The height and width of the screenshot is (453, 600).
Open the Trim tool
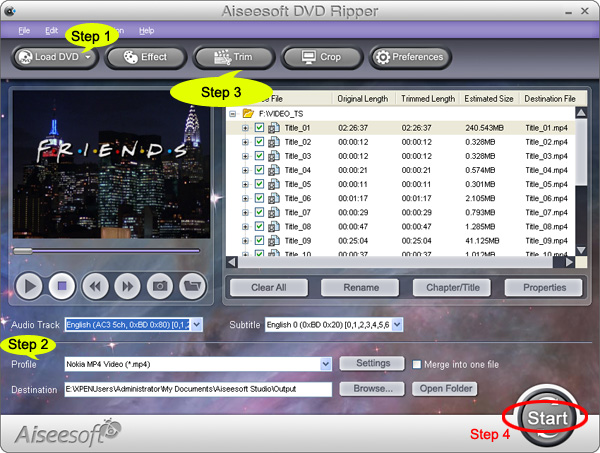point(233,57)
